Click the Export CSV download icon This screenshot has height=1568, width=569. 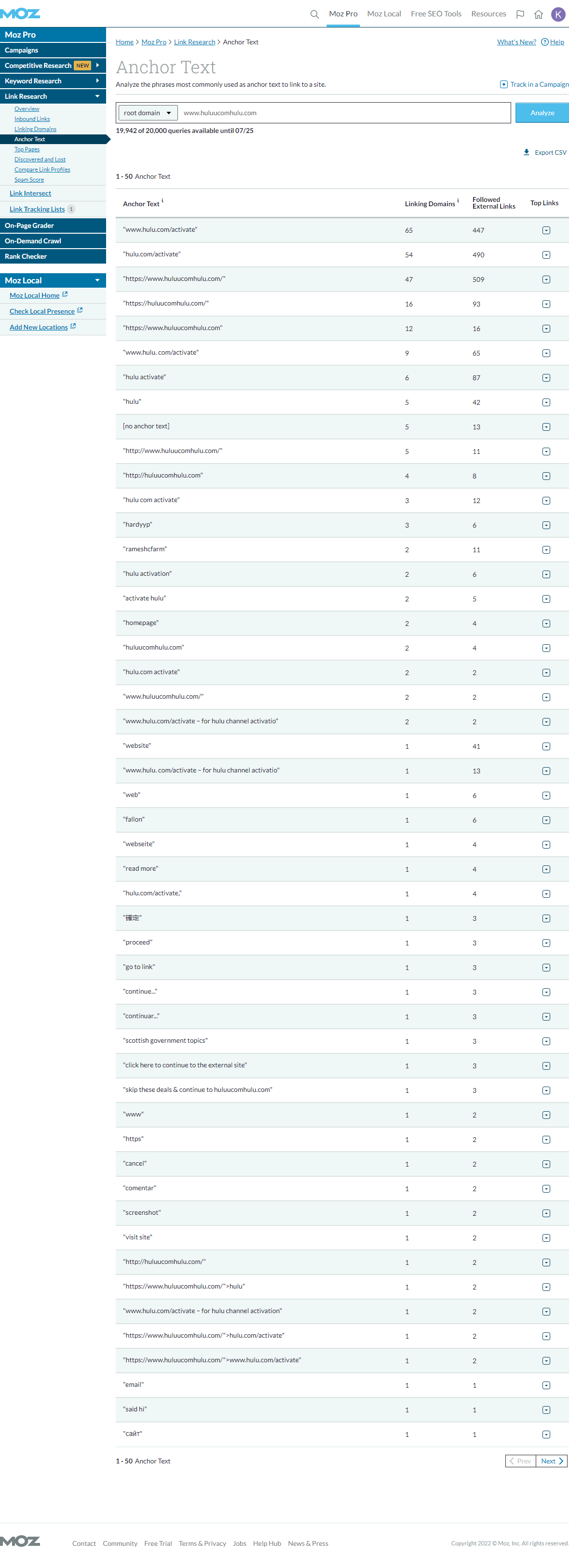527,152
